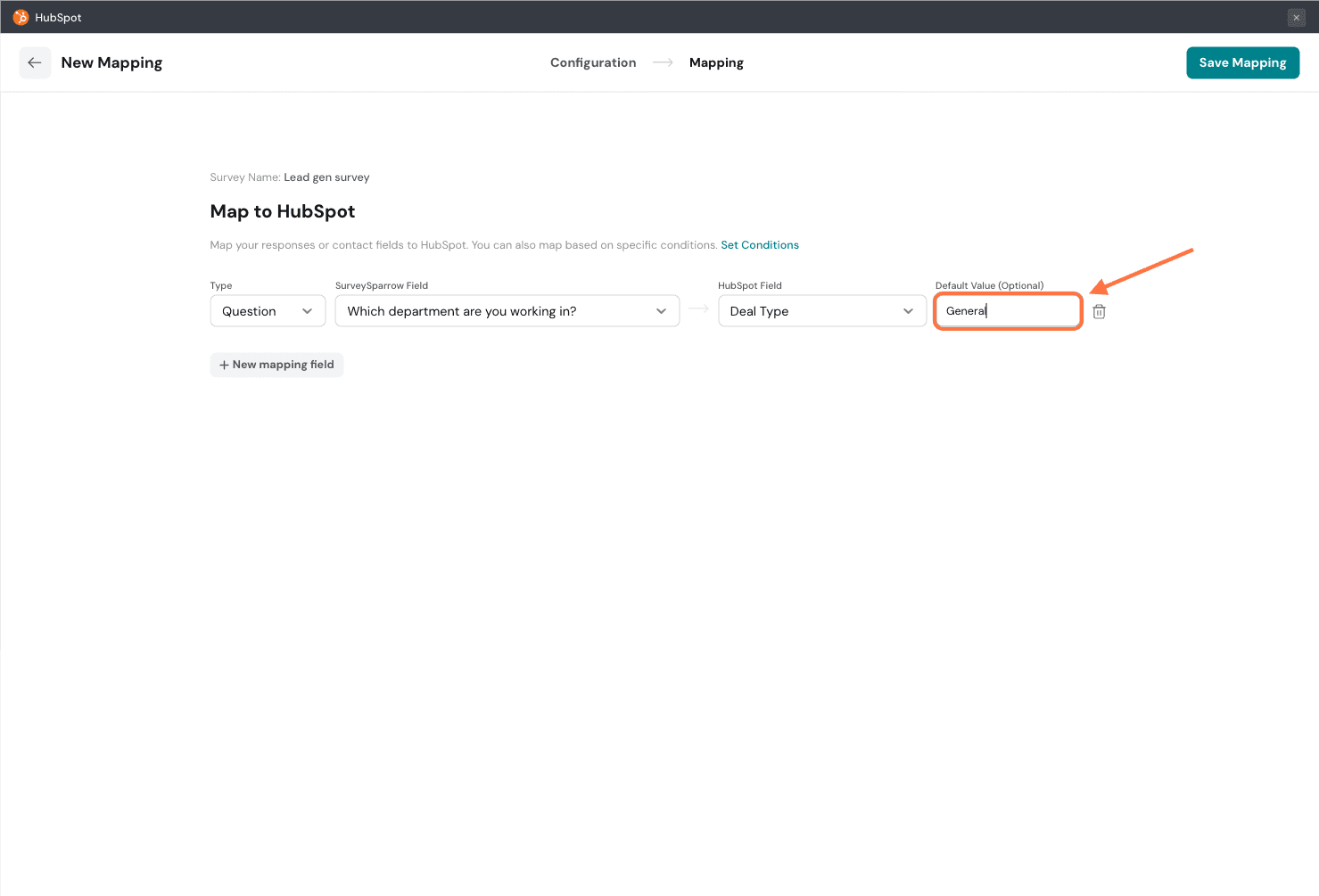1319x896 pixels.
Task: Click the Default Value (Optional) label
Action: click(x=989, y=285)
